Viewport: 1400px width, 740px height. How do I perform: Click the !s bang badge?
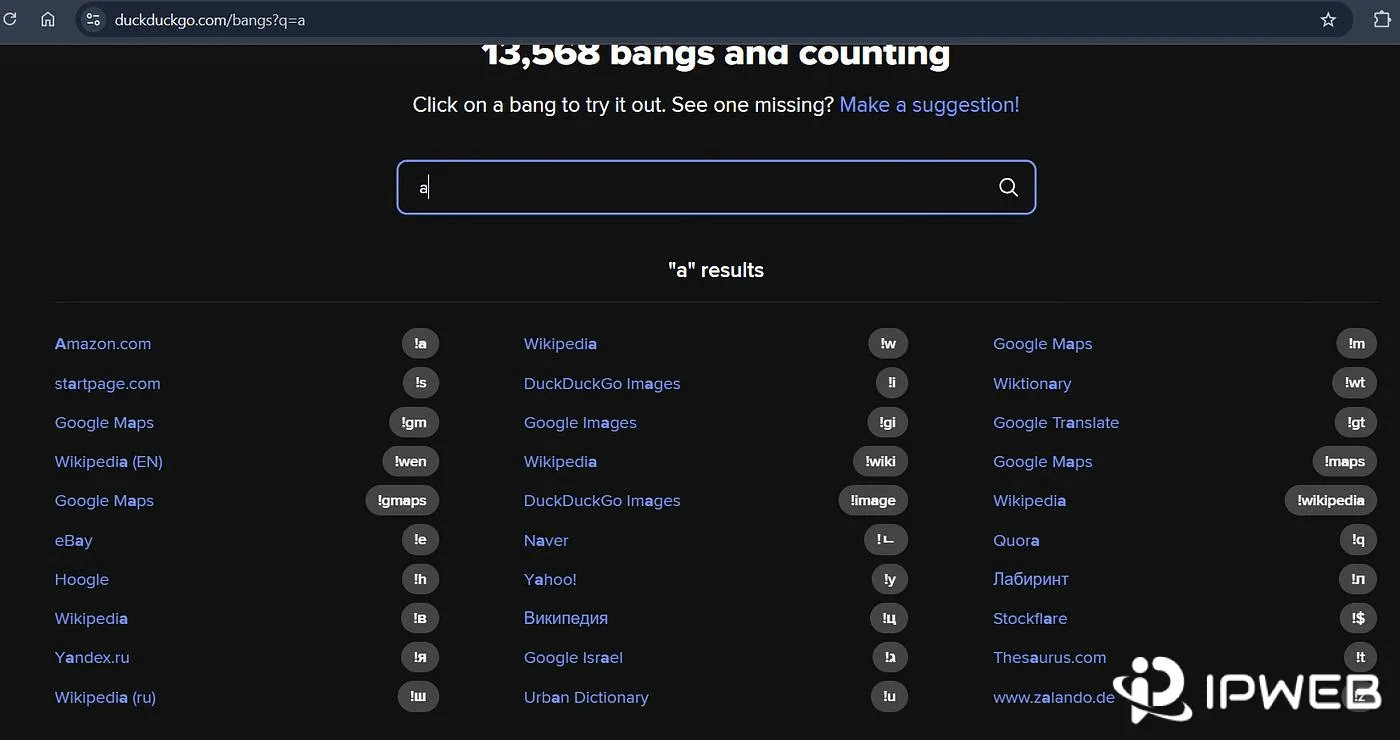tap(420, 383)
